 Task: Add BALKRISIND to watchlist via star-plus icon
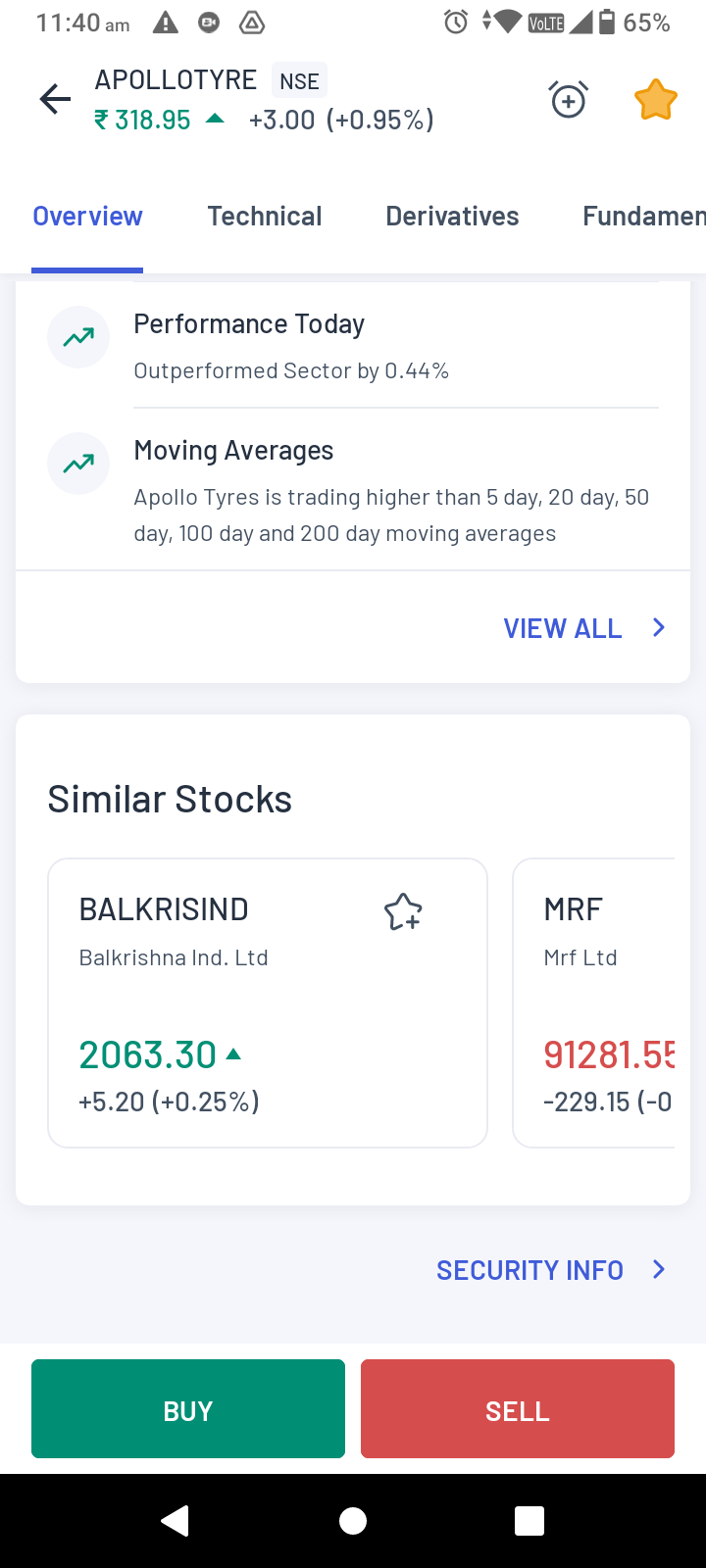click(403, 912)
